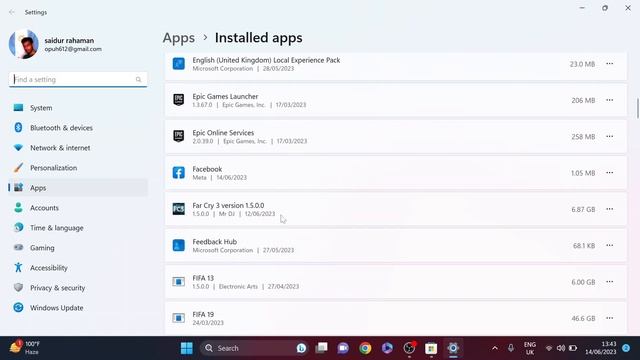Open Accounts settings
Screen dimensions: 640x360
pos(78,208)
